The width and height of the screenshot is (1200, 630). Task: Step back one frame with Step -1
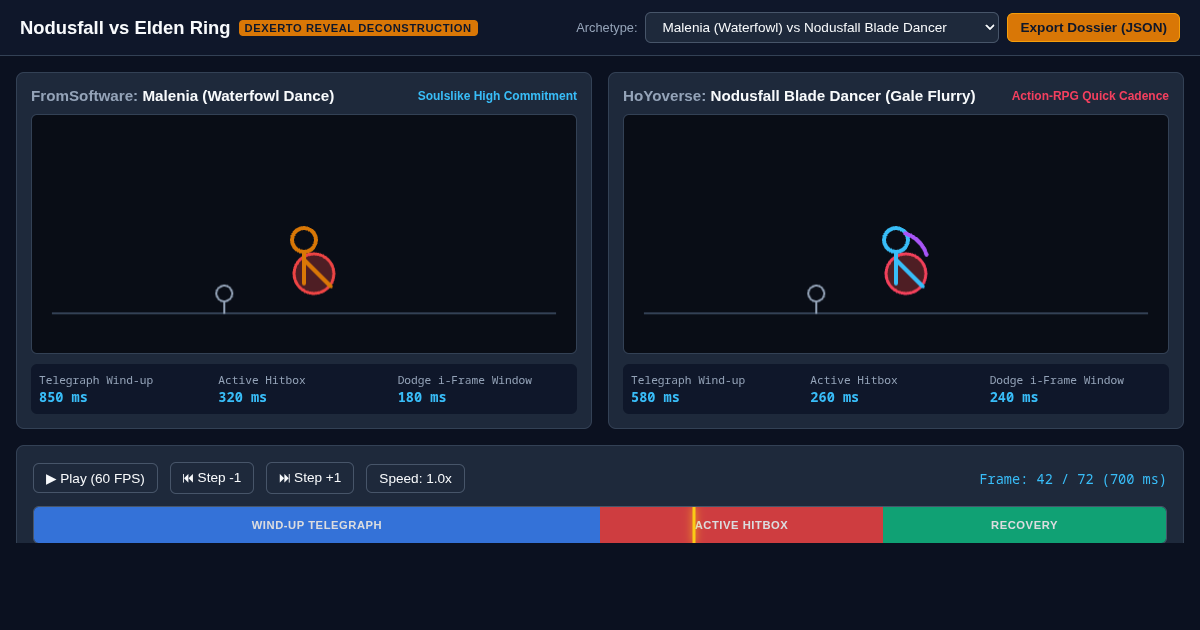[212, 478]
